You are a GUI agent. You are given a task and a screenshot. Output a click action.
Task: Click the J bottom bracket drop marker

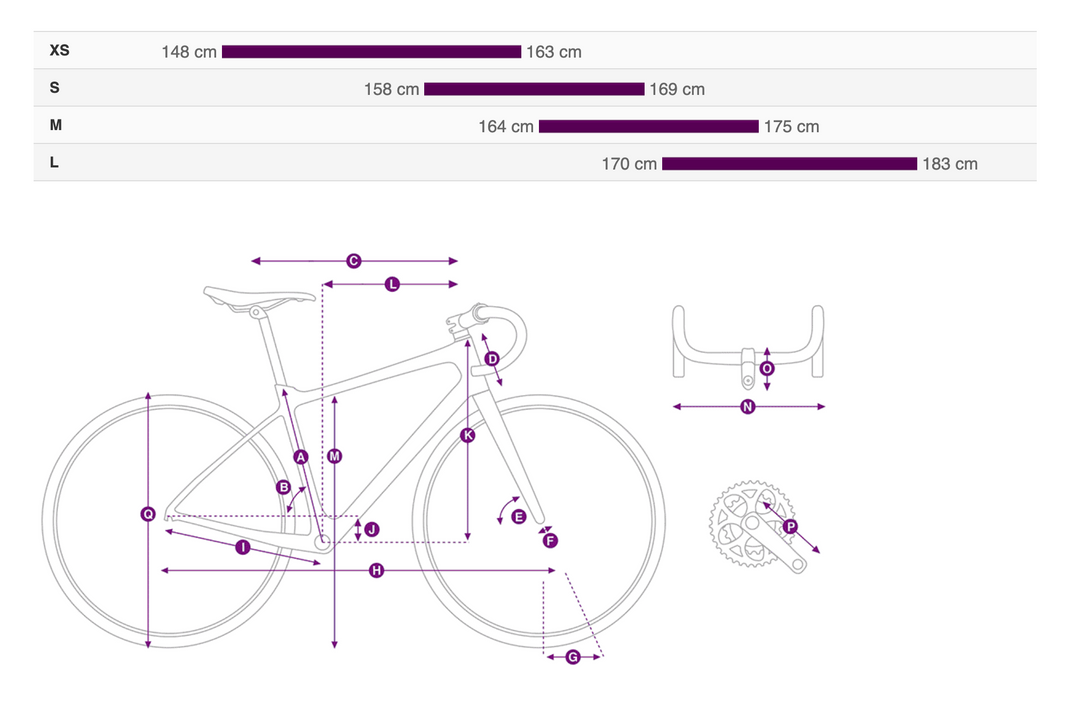[372, 529]
